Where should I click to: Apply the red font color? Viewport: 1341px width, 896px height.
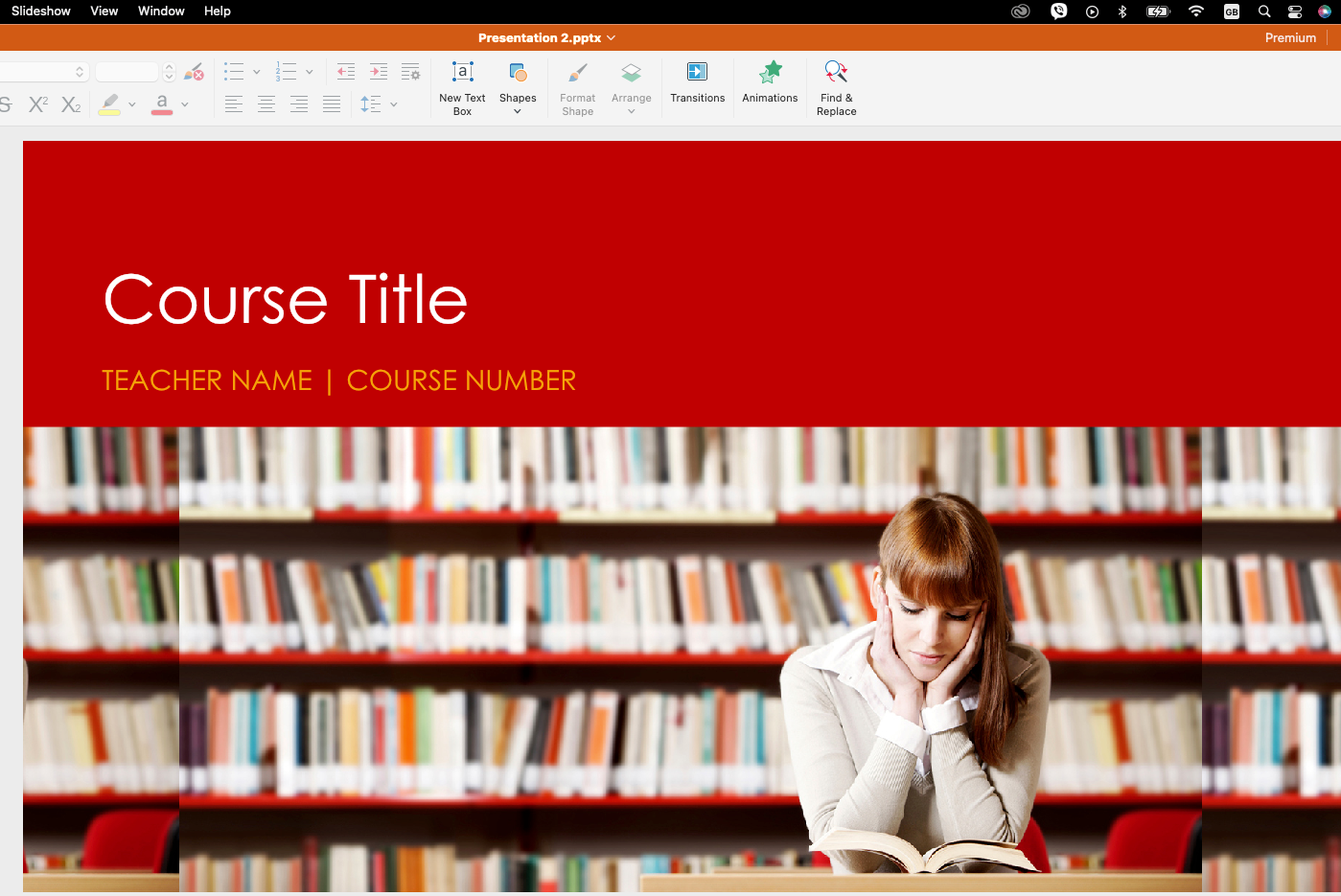click(x=162, y=104)
